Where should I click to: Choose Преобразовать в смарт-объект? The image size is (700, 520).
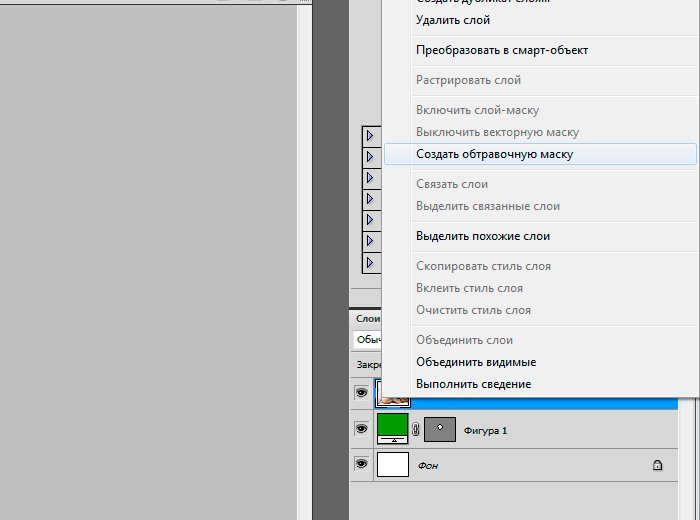502,50
